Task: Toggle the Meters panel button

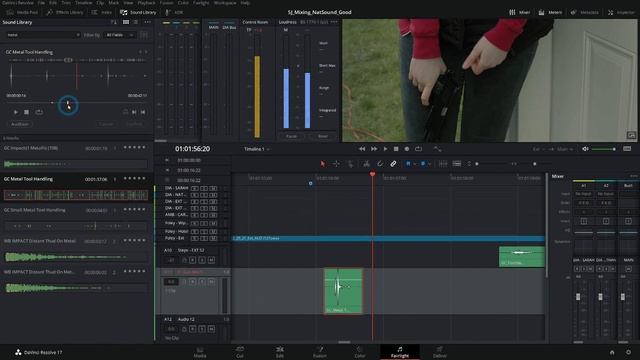Action: (550, 12)
